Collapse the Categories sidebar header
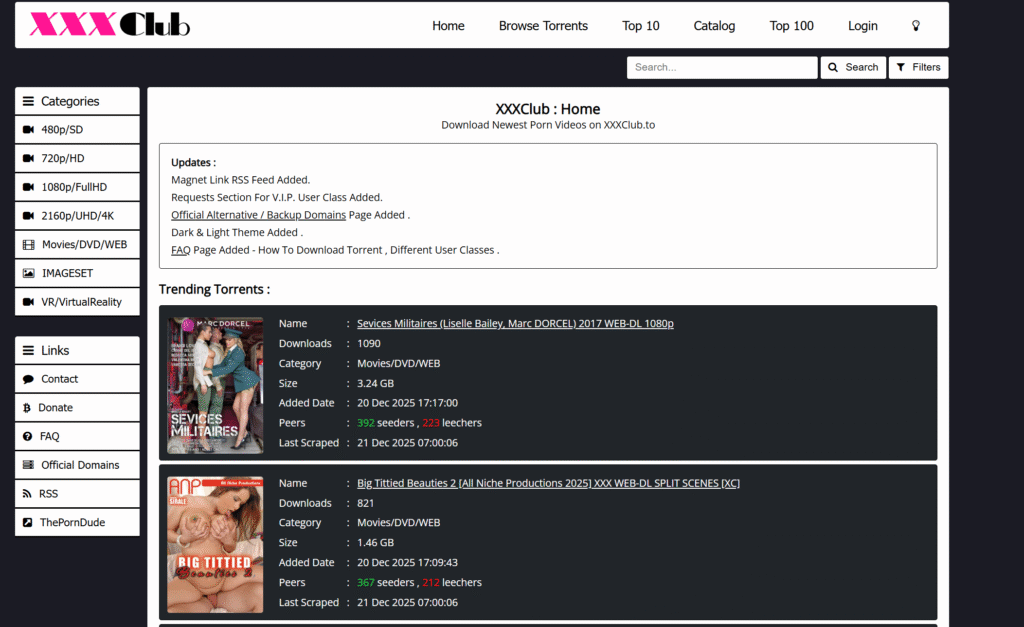1024x627 pixels. click(x=77, y=101)
